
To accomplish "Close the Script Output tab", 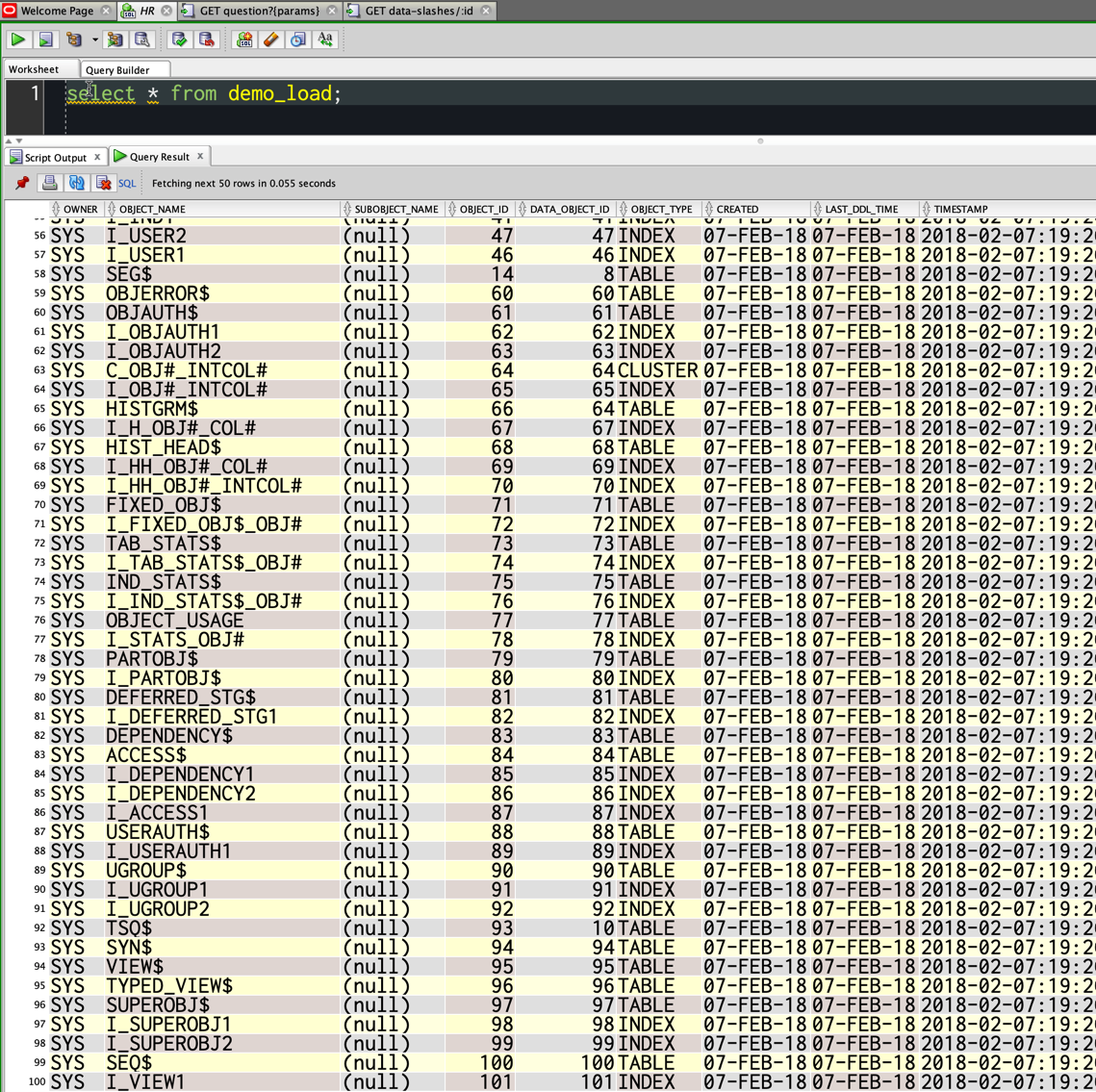I will 97,157.
